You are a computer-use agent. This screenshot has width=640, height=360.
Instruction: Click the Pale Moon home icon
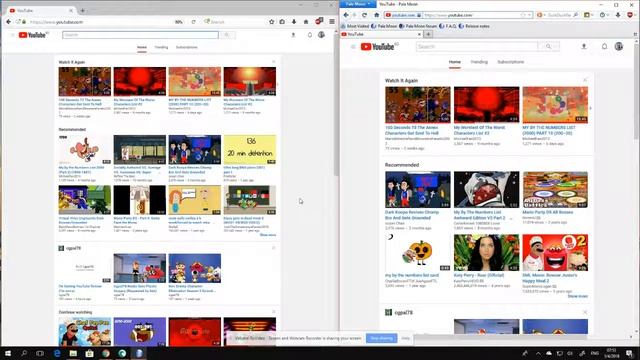pyautogui.click(x=376, y=15)
